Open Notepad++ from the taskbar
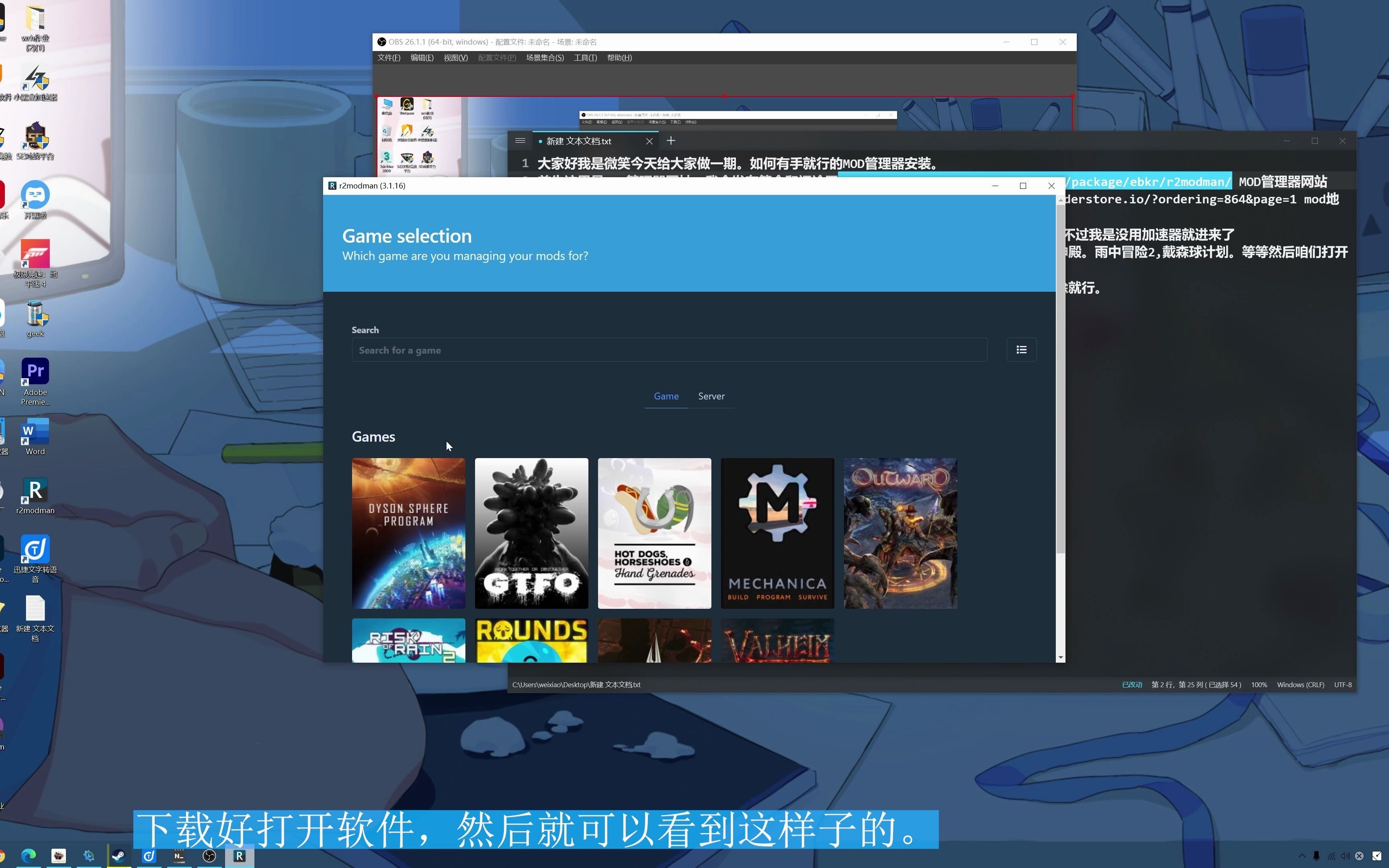Screen dimensions: 1389x868 point(178,856)
